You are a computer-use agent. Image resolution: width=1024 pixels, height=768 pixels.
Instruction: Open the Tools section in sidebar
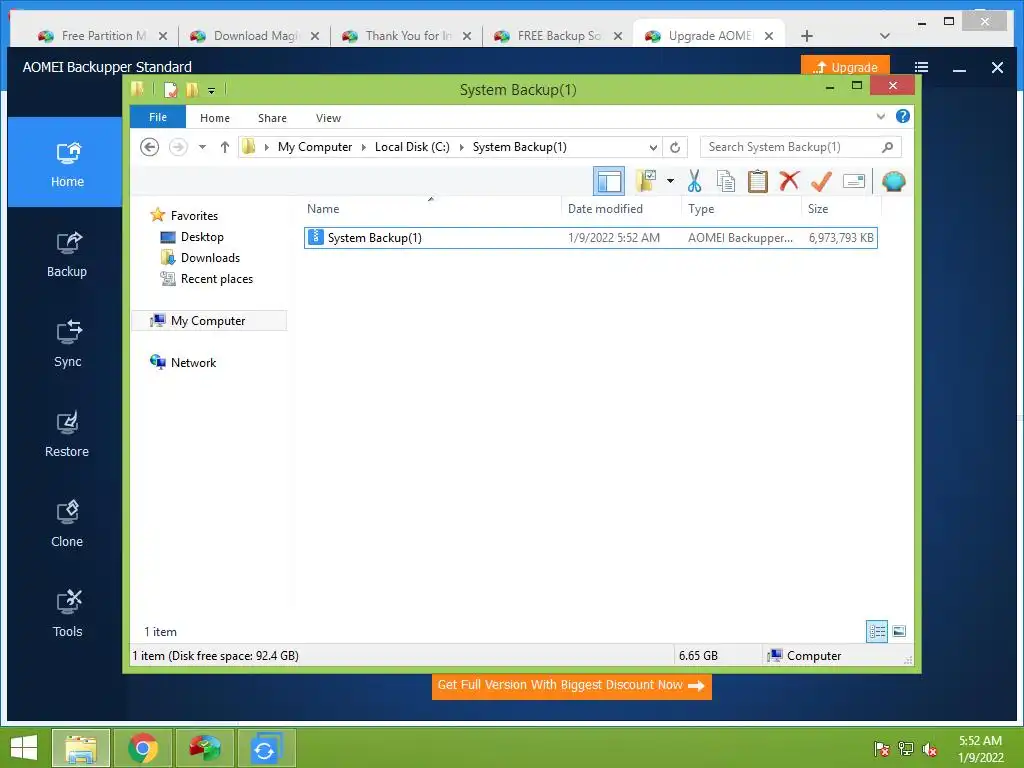click(67, 615)
